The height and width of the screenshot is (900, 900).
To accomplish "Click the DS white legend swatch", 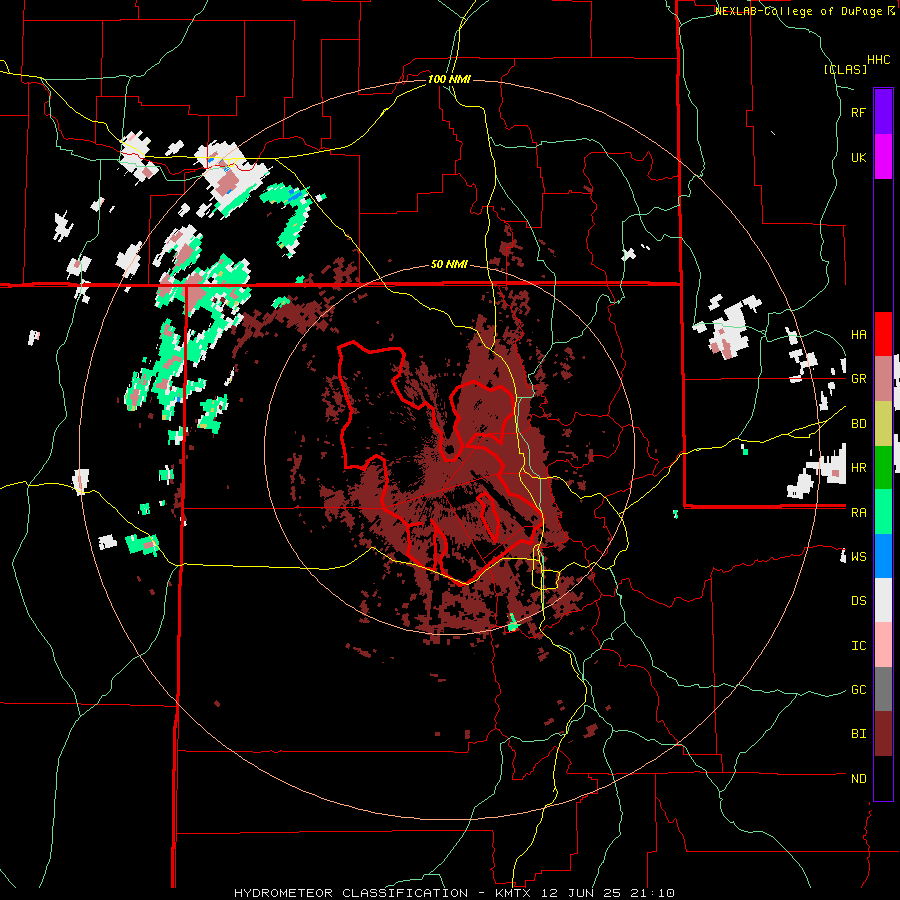I will pos(883,600).
